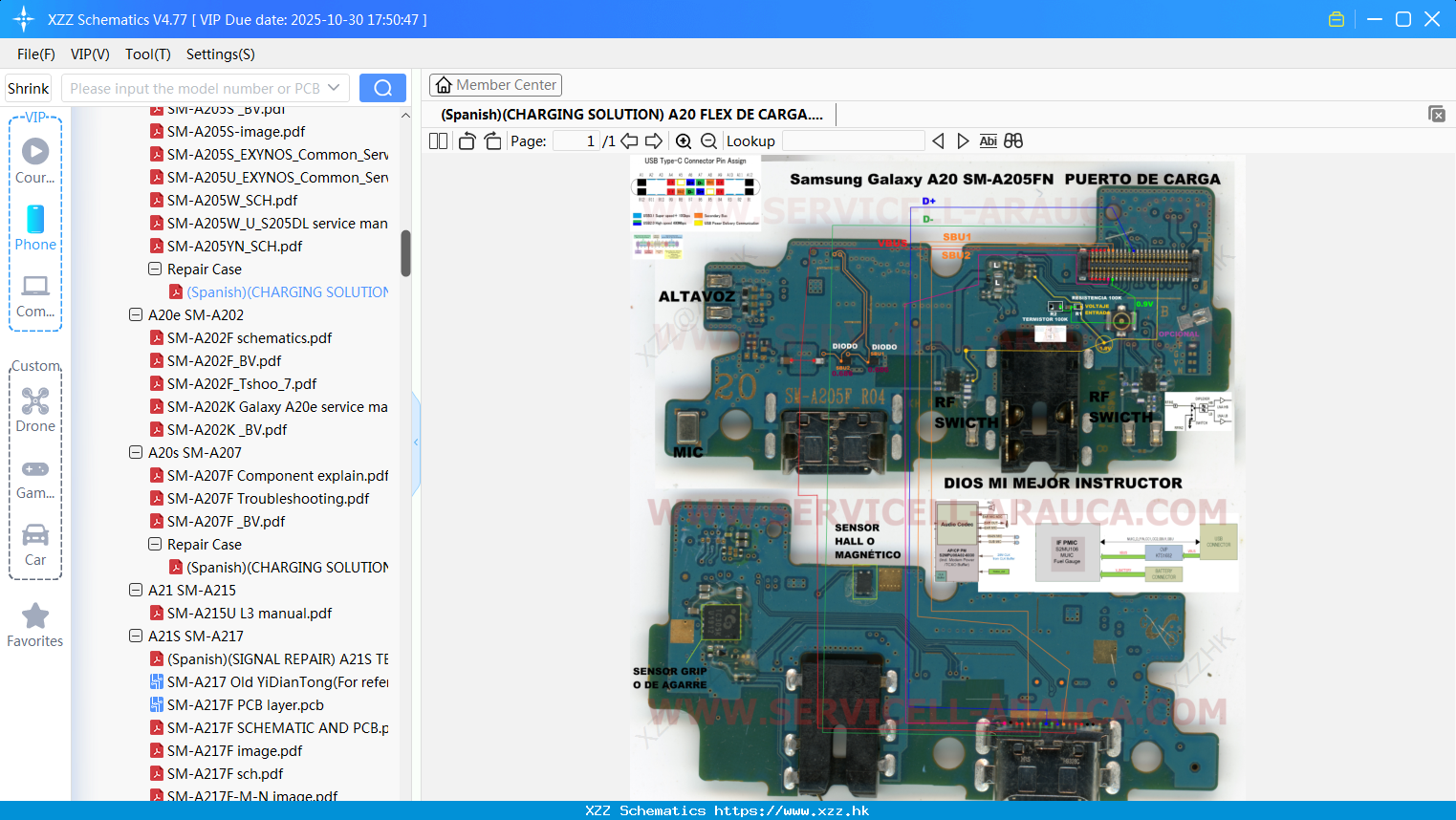
Task: Select the Computer category icon
Action: click(35, 295)
